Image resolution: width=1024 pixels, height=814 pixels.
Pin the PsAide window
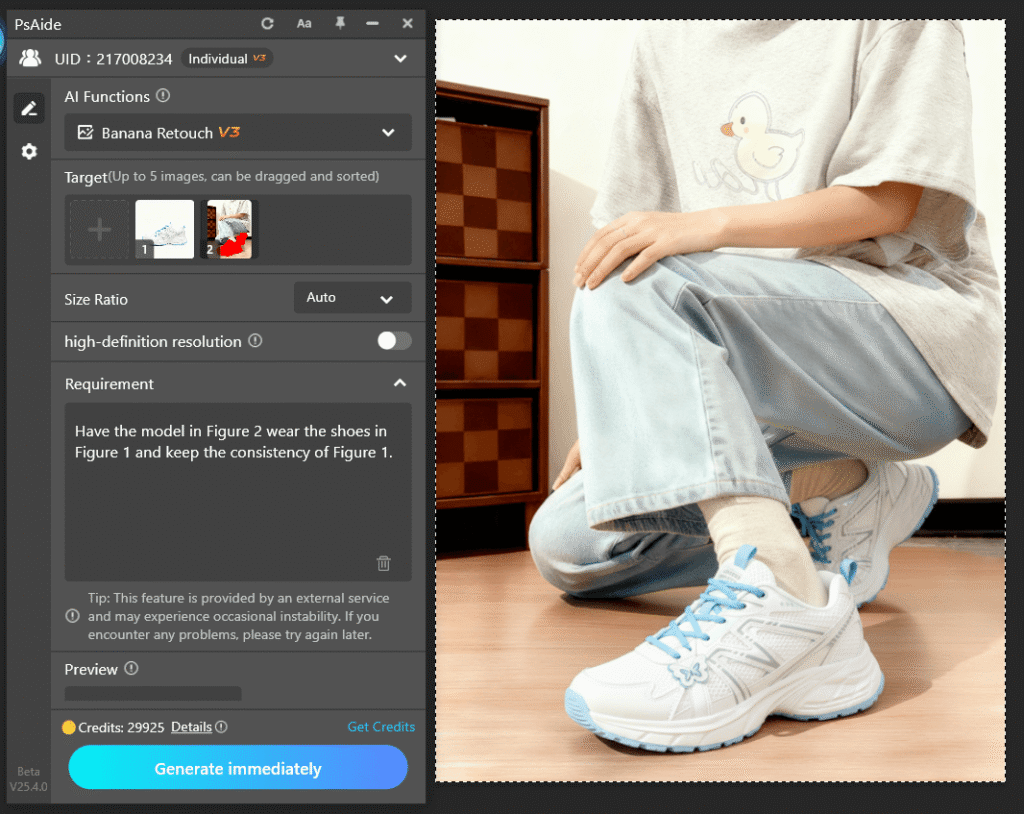click(340, 23)
